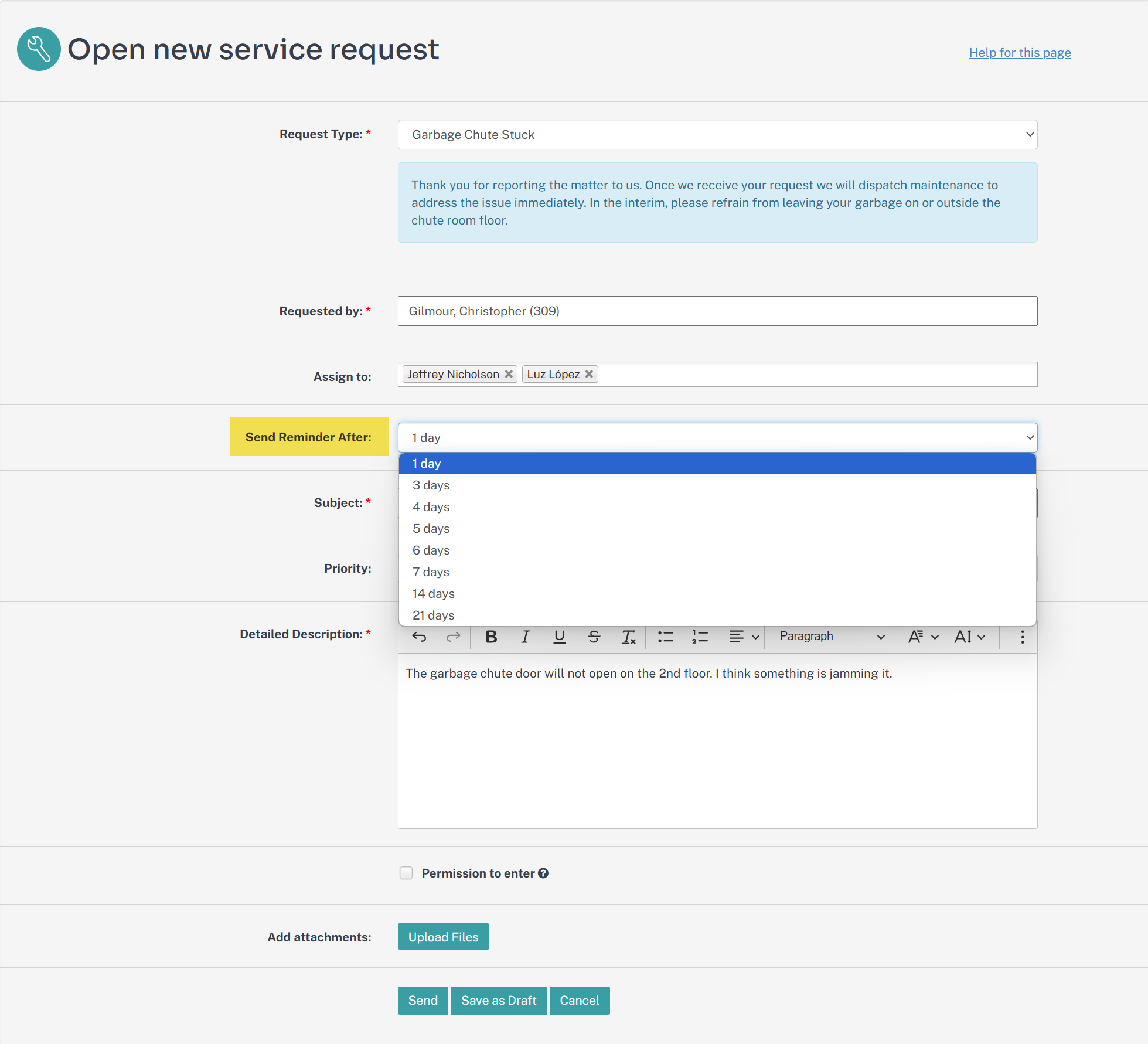Remove Luz López from assignees
Screen dimensions: 1148x1044
coord(589,374)
